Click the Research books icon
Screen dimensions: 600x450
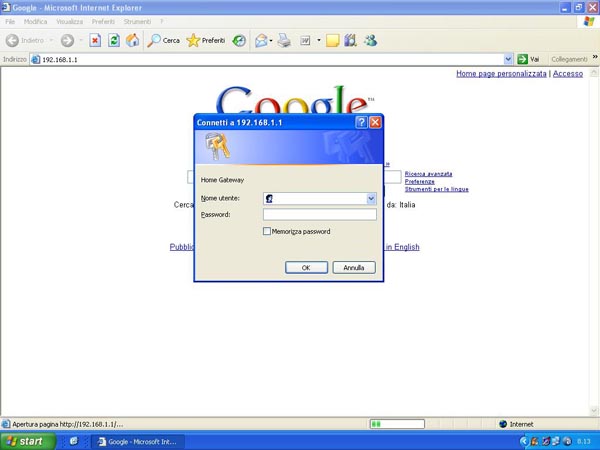pos(350,40)
